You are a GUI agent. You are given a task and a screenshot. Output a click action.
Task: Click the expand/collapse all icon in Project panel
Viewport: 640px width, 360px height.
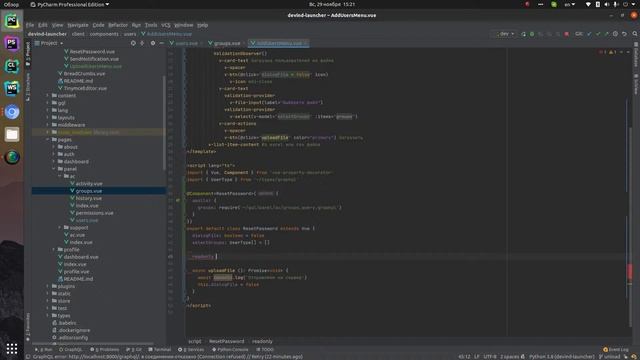click(x=142, y=43)
